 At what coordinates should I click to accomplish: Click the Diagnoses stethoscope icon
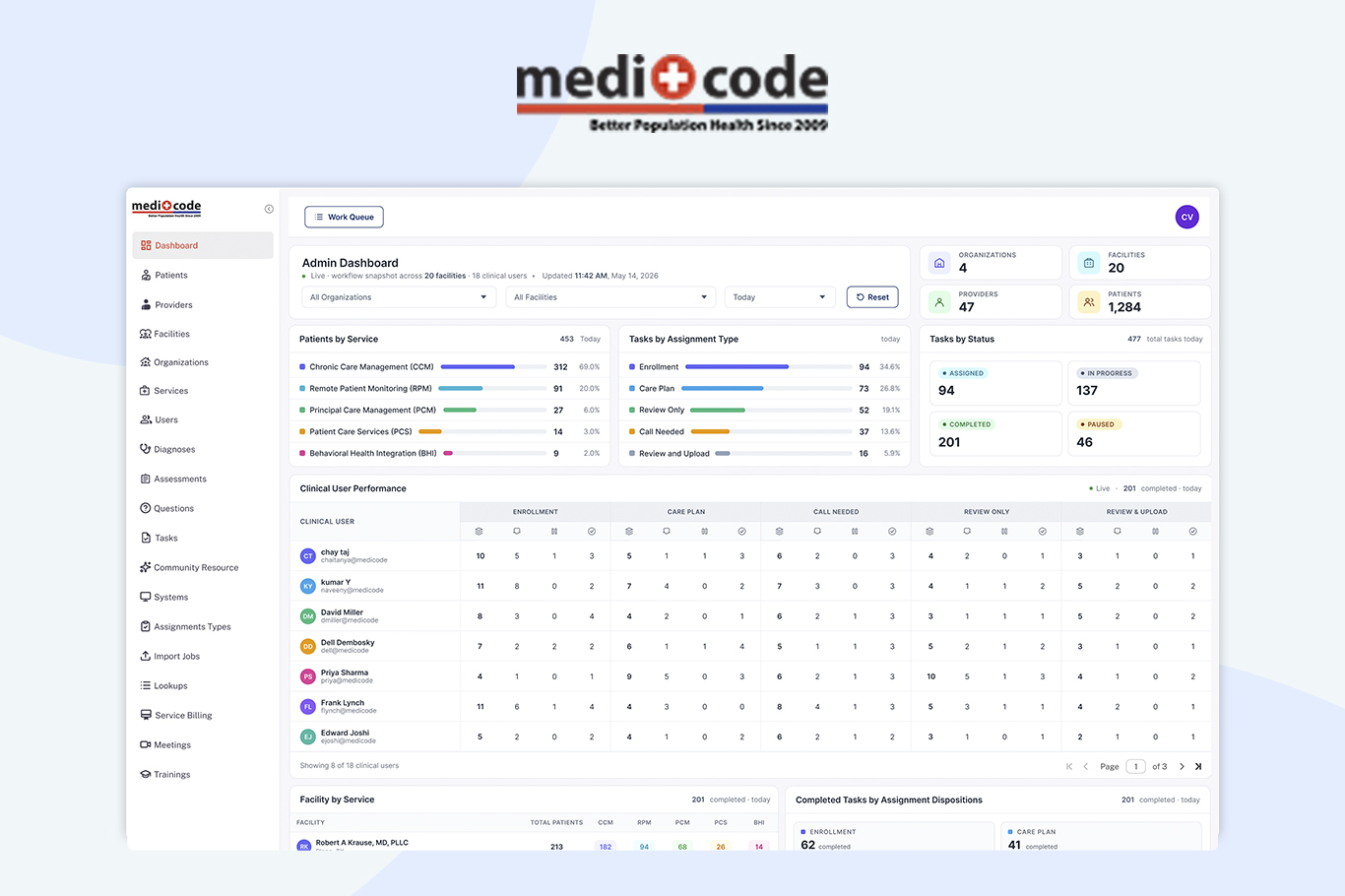pos(146,449)
